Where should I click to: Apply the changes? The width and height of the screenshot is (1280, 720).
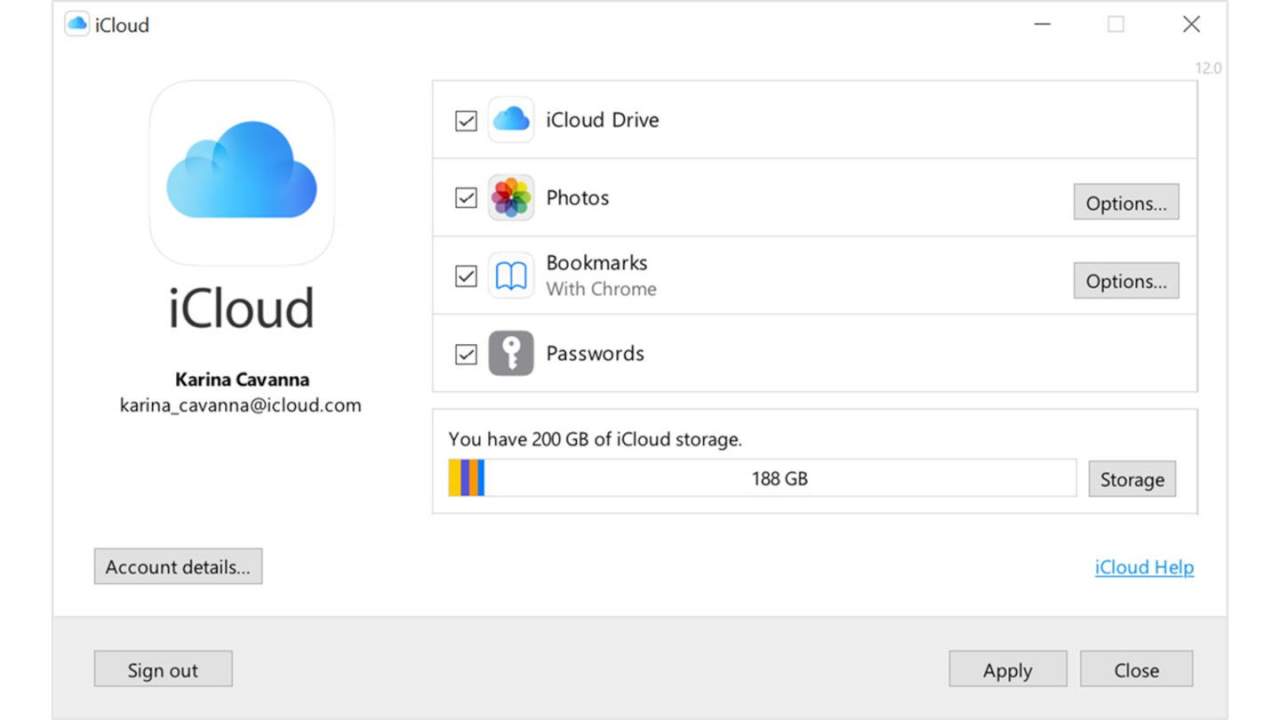(x=1008, y=670)
